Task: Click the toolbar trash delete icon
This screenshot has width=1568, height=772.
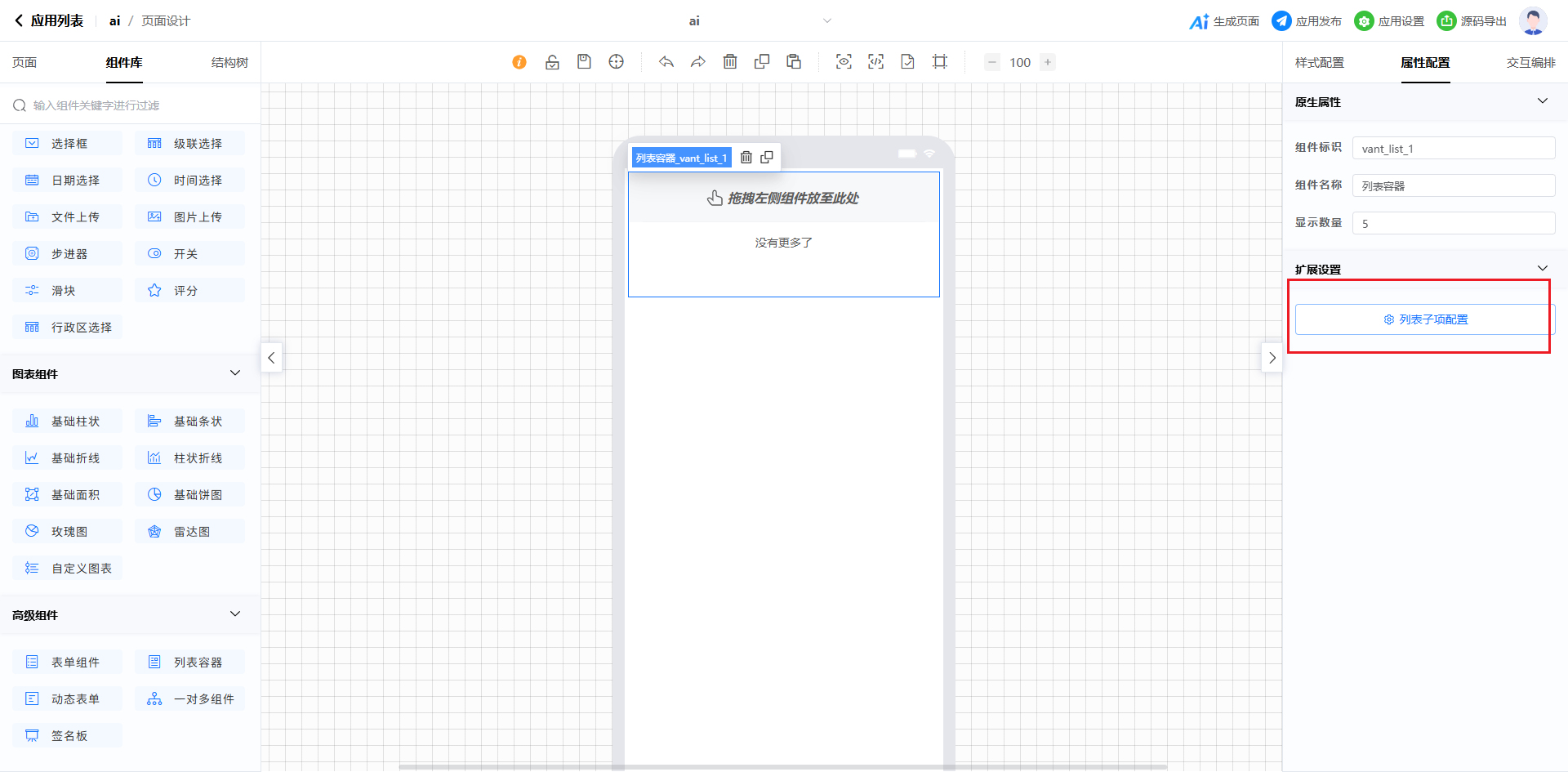Action: (x=730, y=62)
